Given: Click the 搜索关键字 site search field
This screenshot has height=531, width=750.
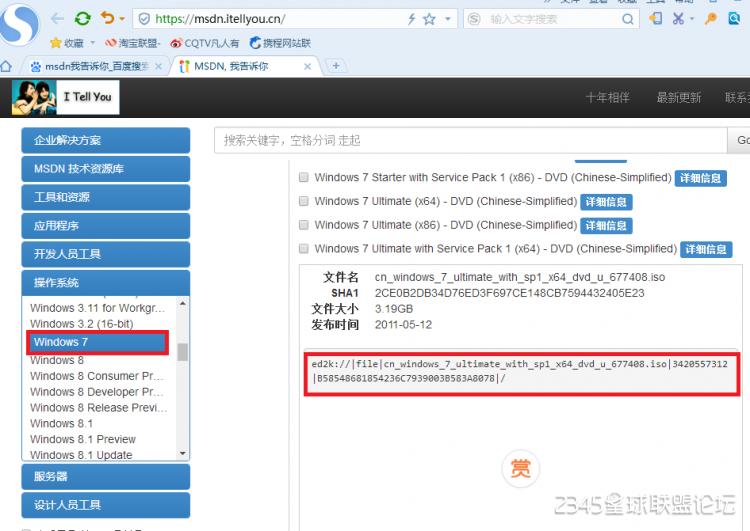Looking at the screenshot, I should pos(471,140).
